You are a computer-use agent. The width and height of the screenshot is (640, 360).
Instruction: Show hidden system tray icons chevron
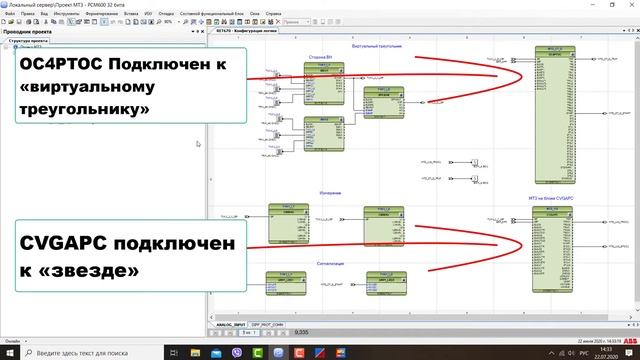tap(551, 353)
